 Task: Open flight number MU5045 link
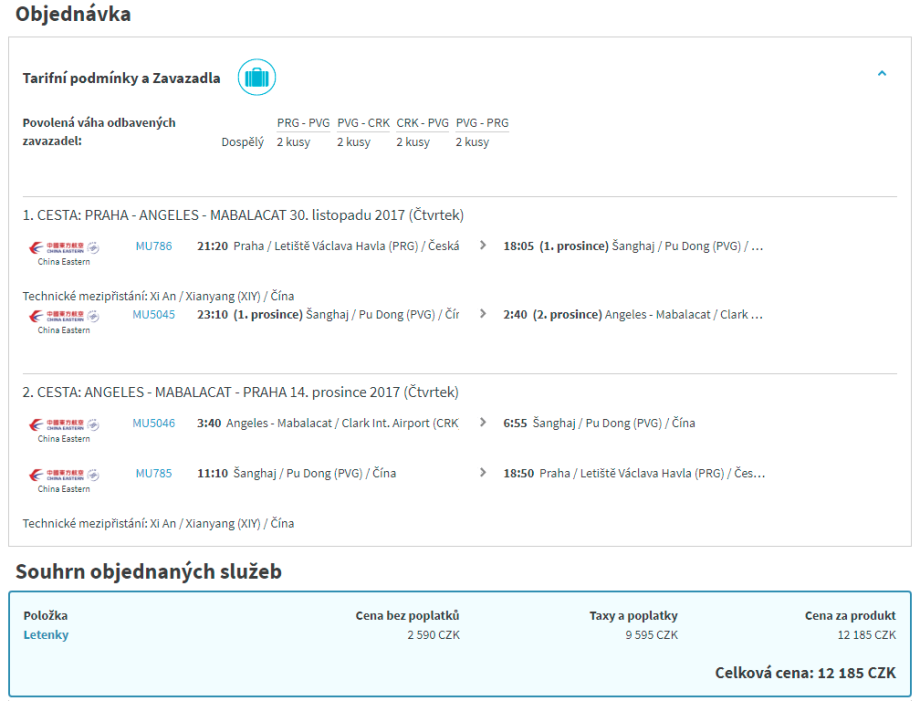coord(154,314)
